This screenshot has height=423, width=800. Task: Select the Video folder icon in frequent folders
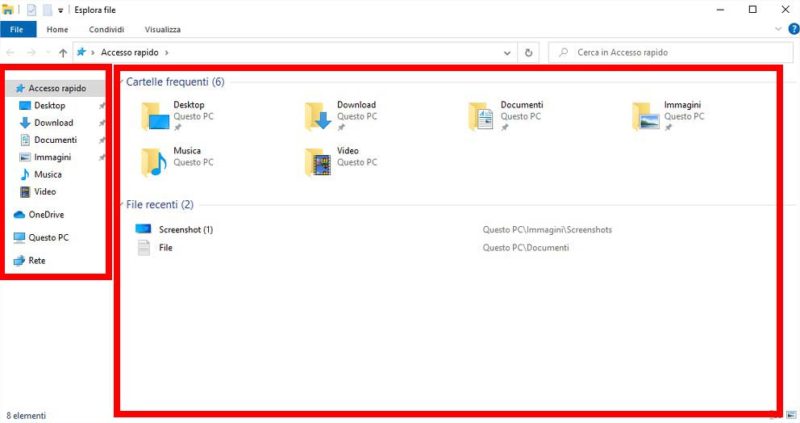click(318, 162)
